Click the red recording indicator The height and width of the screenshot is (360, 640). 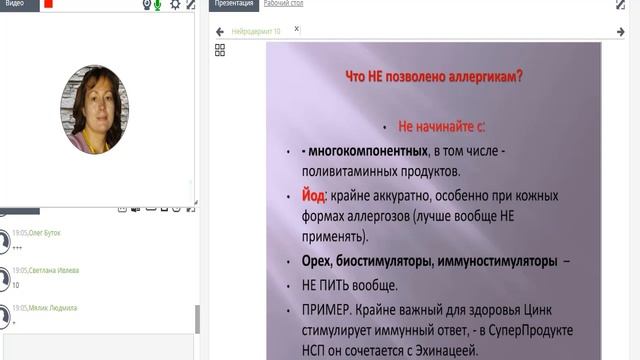tap(49, 4)
